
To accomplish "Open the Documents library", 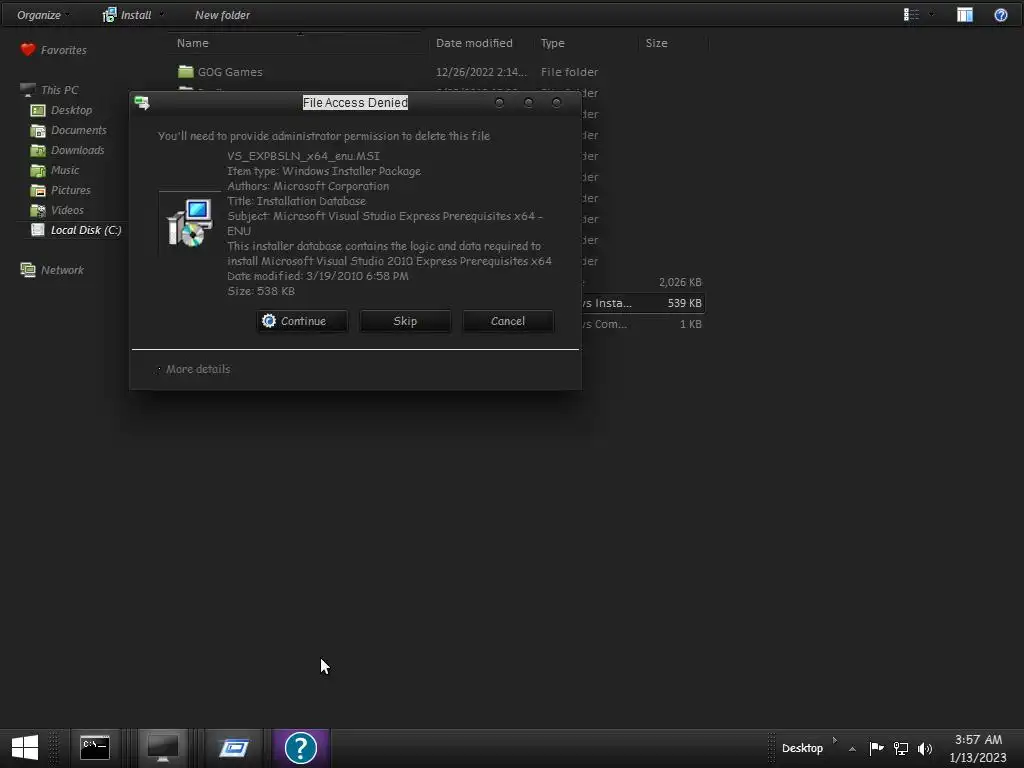I will click(x=78, y=130).
